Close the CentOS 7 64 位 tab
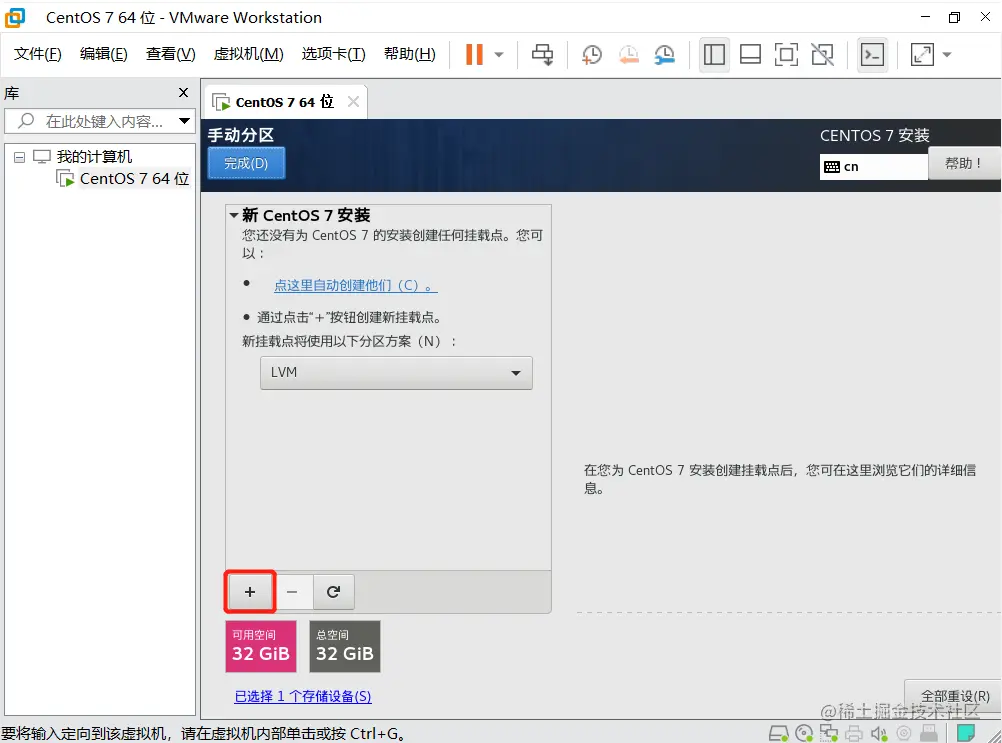Image resolution: width=1002 pixels, height=743 pixels. coord(353,102)
